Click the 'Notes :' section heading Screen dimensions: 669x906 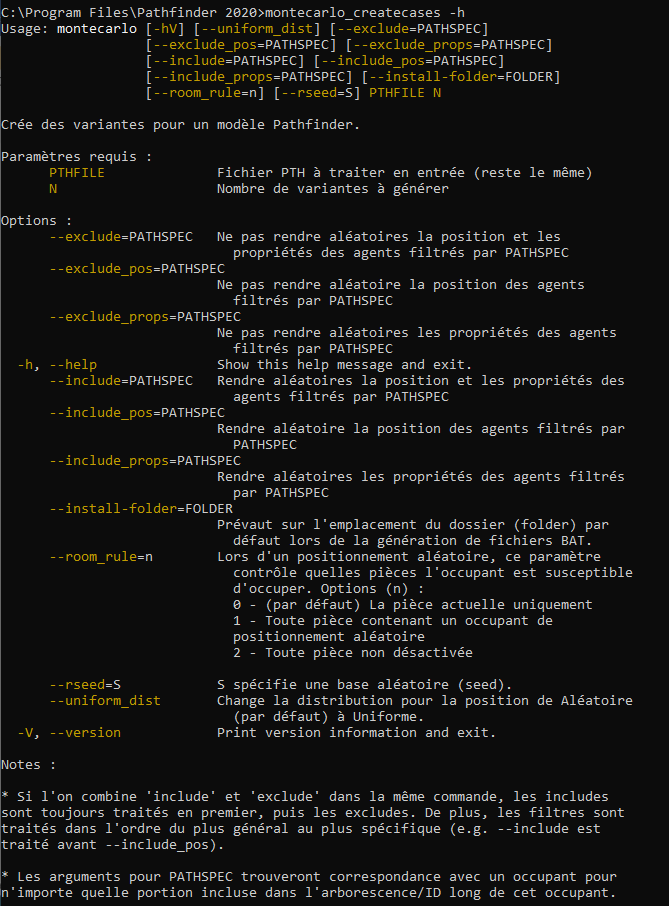click(x=29, y=764)
